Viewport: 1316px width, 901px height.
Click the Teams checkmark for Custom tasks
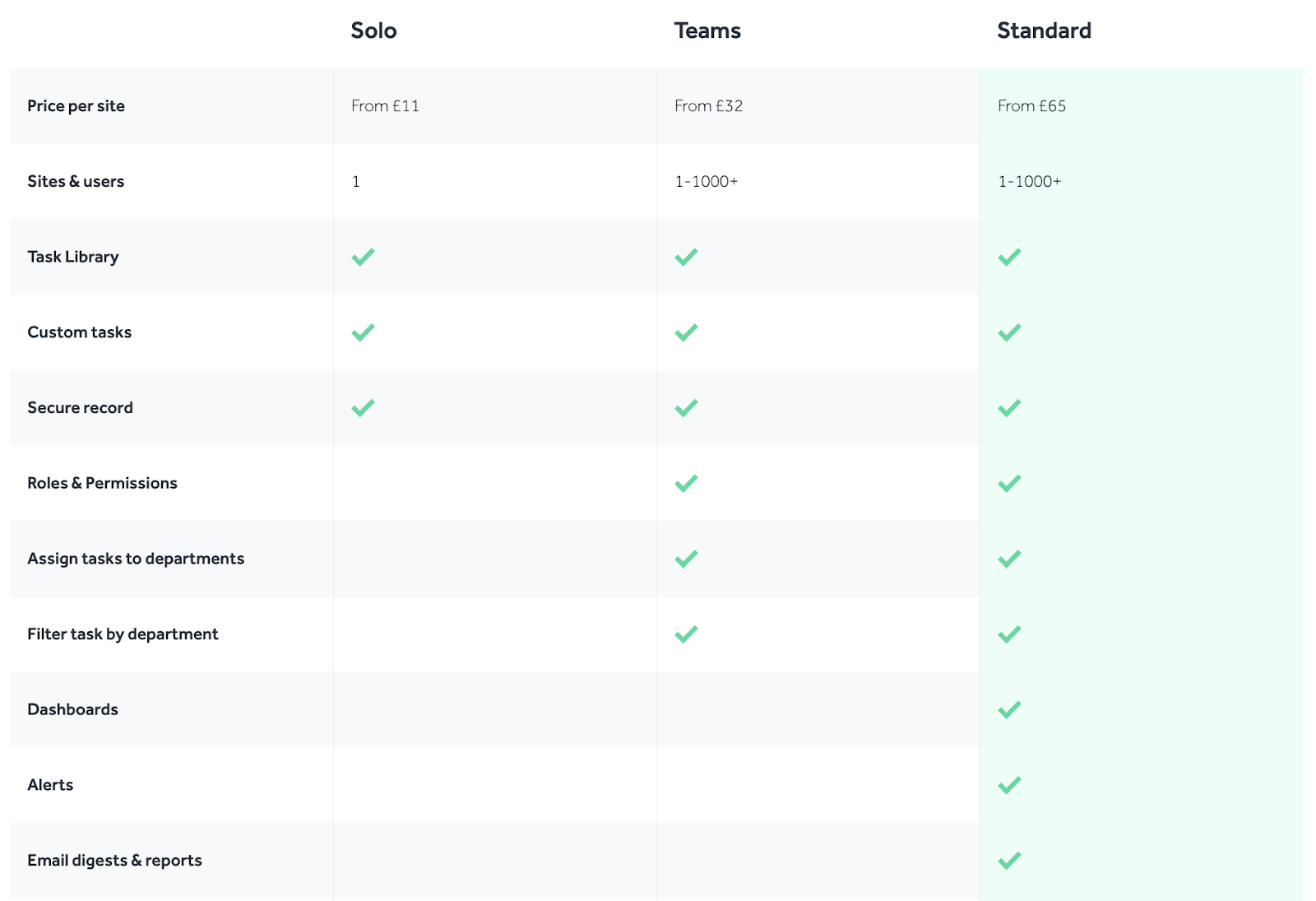point(686,332)
